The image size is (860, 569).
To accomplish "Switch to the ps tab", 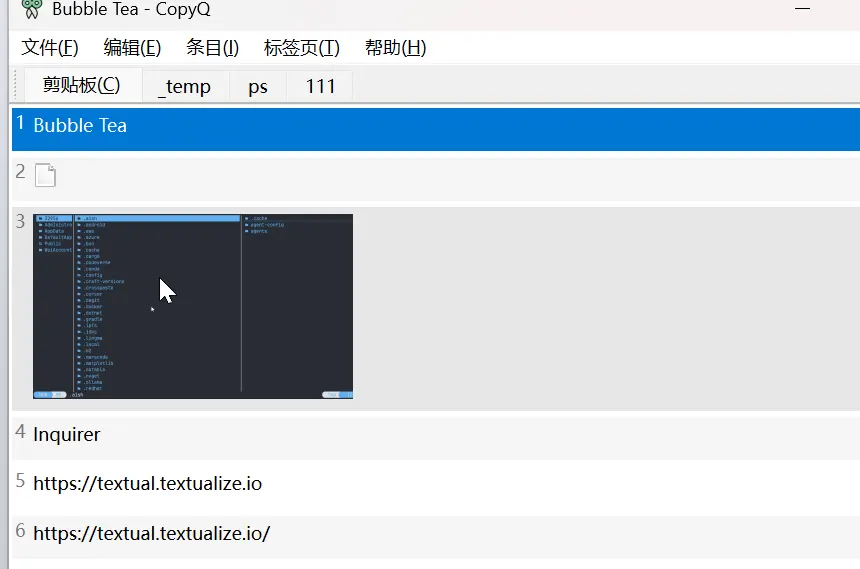I will (x=258, y=86).
